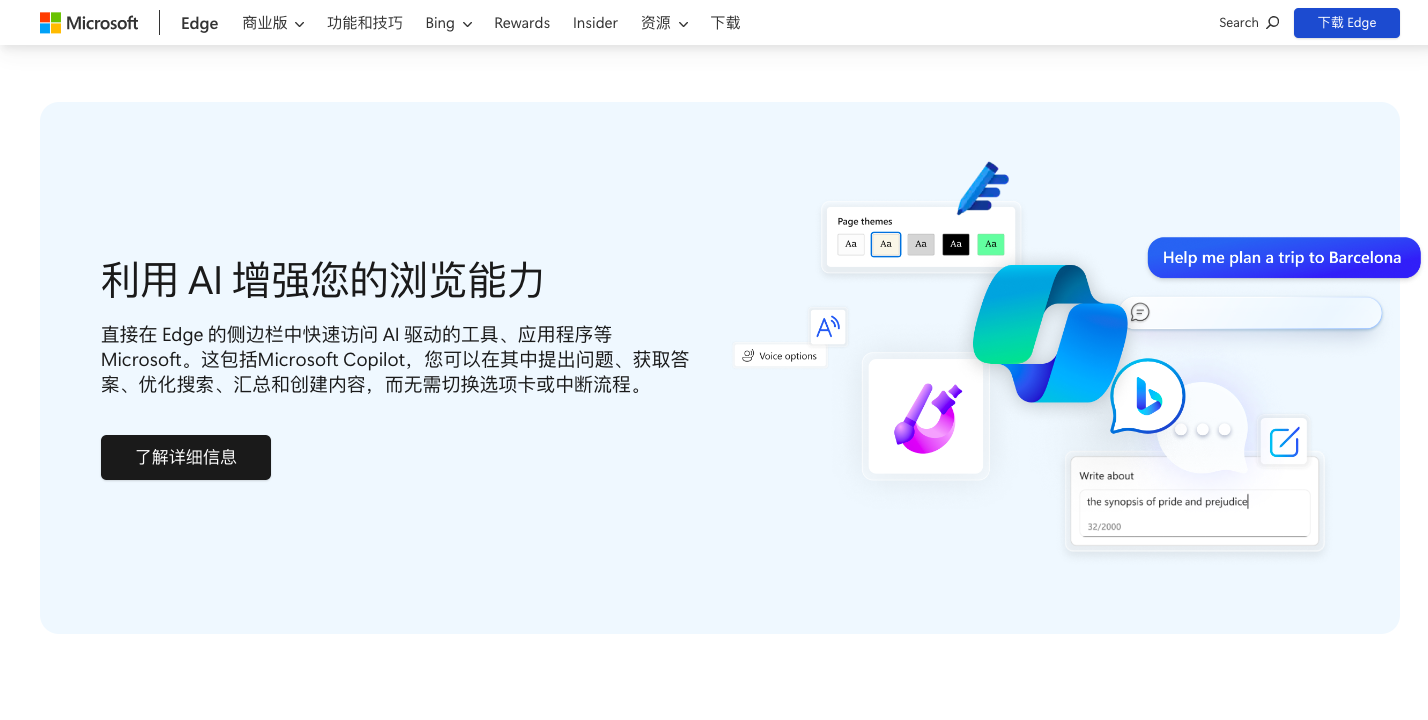
Task: Pick the green page theme swatch
Action: point(990,244)
